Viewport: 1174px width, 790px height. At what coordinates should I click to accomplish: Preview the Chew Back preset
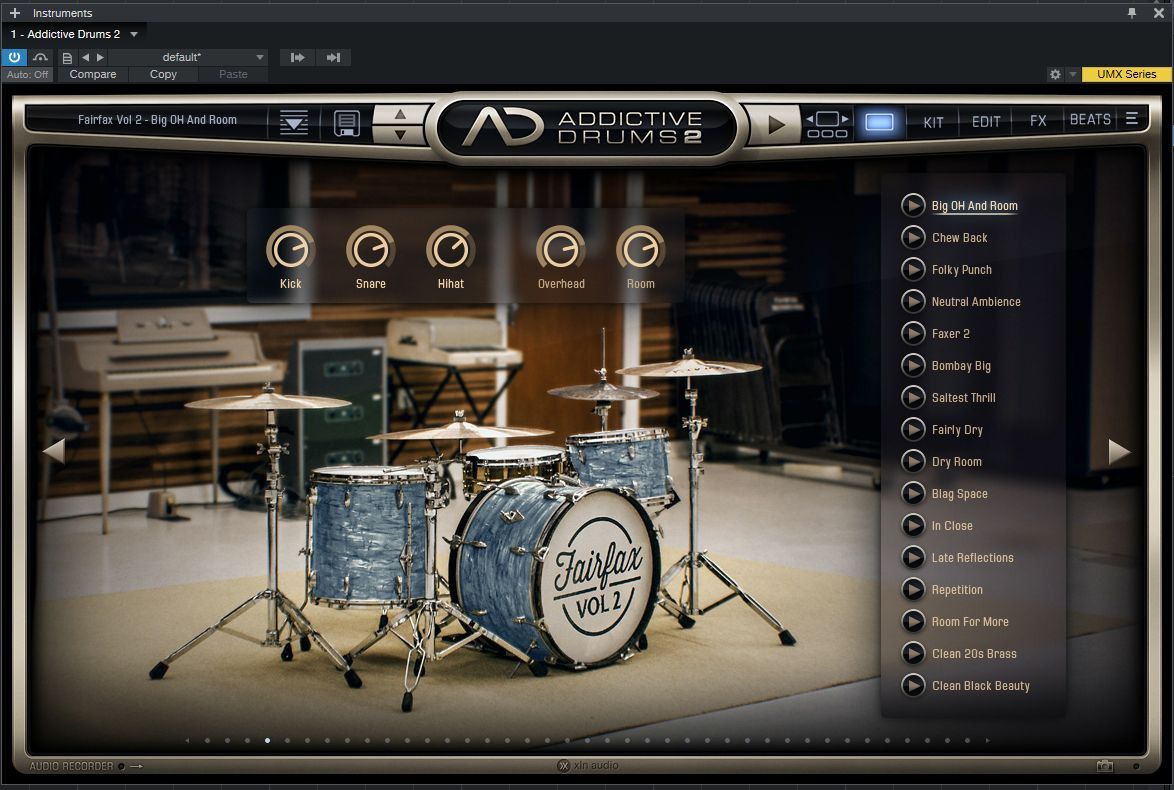point(913,237)
